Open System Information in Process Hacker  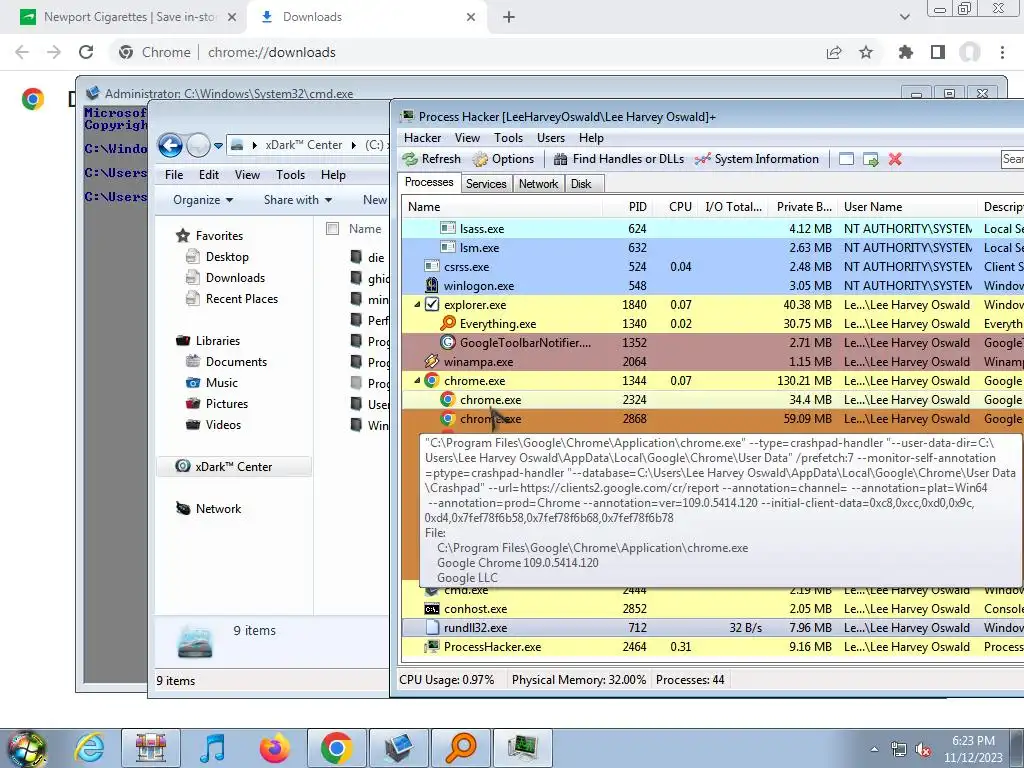coord(757,159)
